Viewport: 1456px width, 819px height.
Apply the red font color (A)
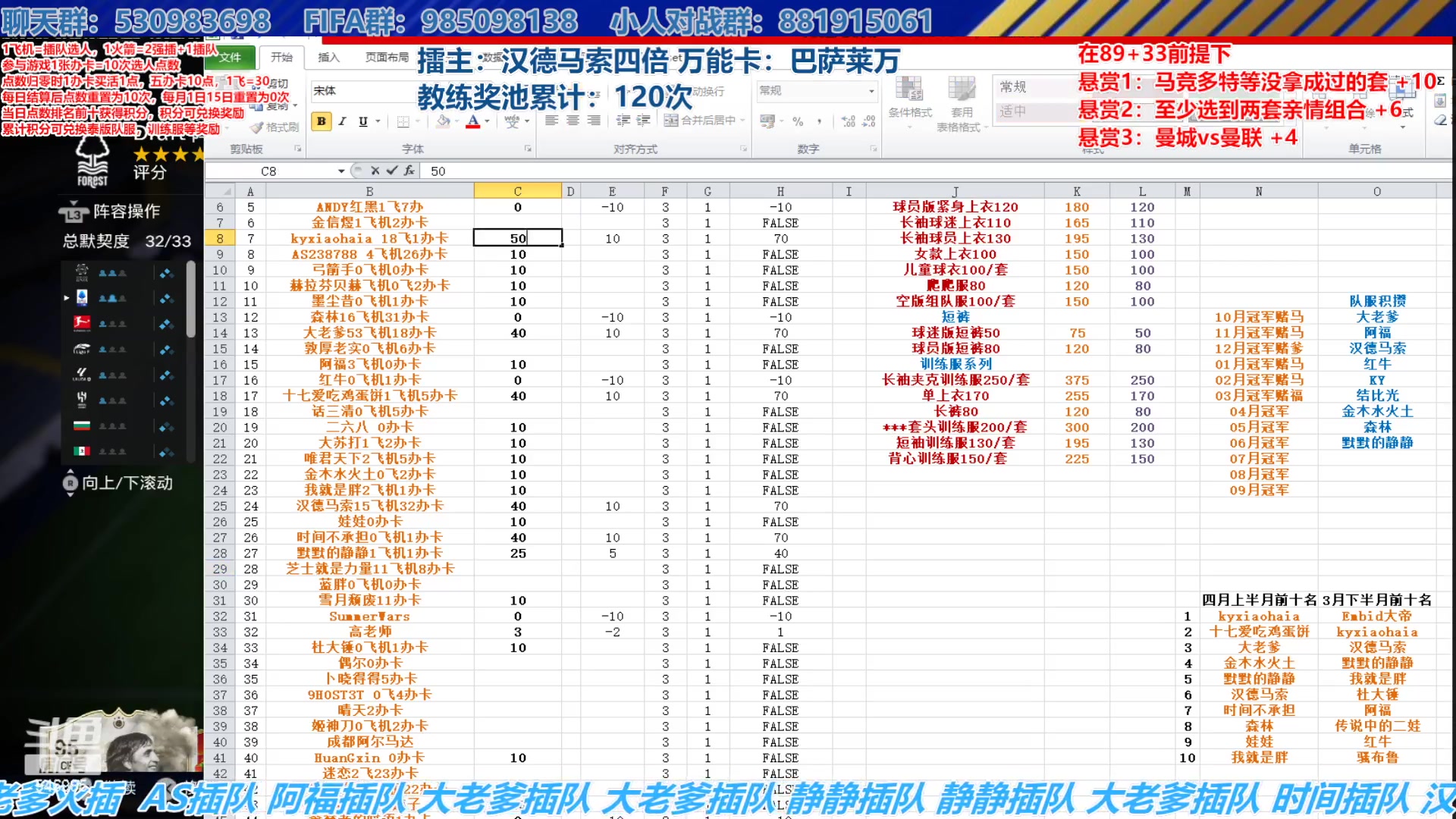473,121
